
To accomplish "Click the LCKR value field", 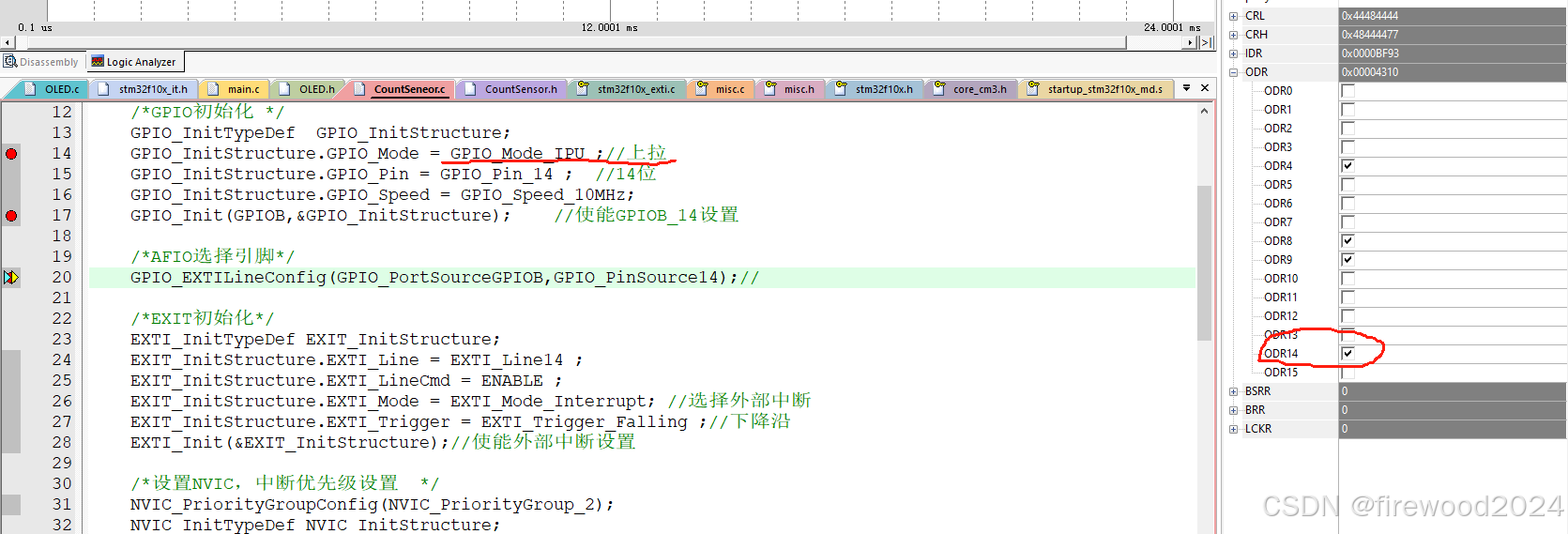I will coord(1452,429).
